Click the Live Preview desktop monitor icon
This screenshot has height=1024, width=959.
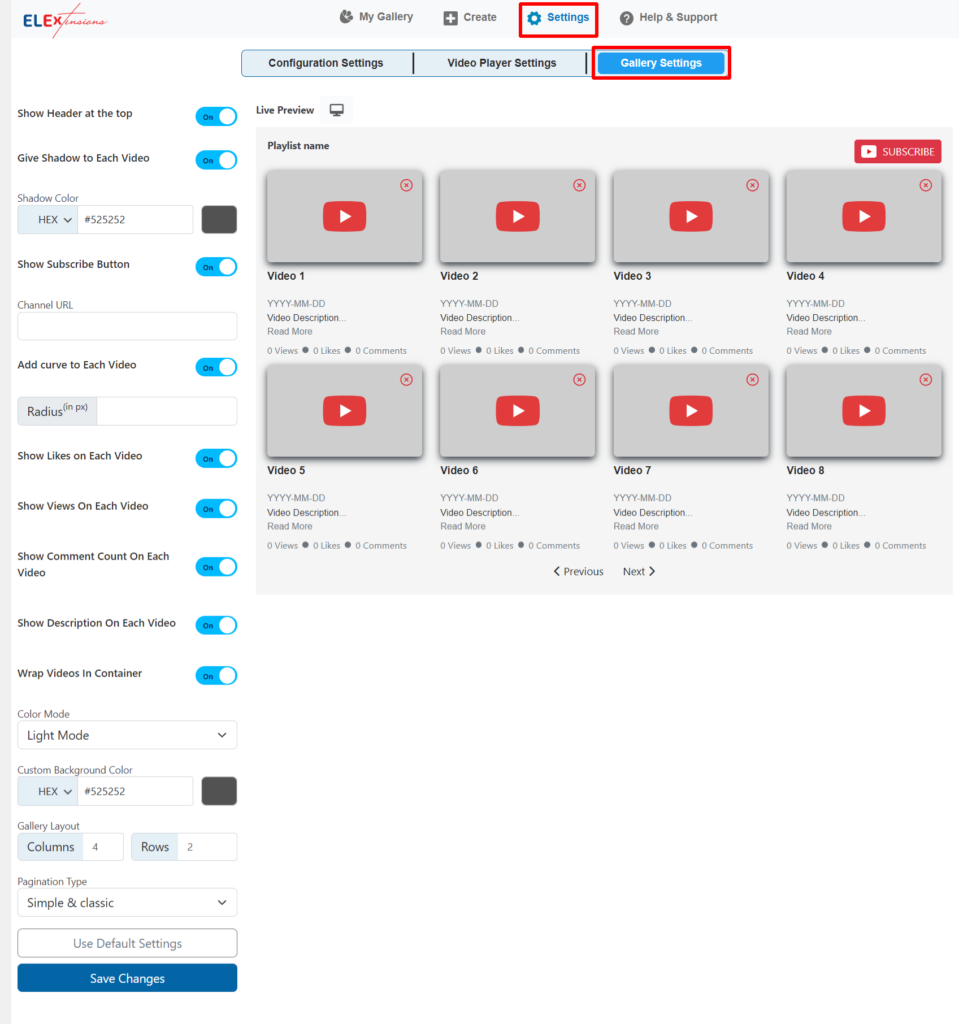(x=336, y=110)
